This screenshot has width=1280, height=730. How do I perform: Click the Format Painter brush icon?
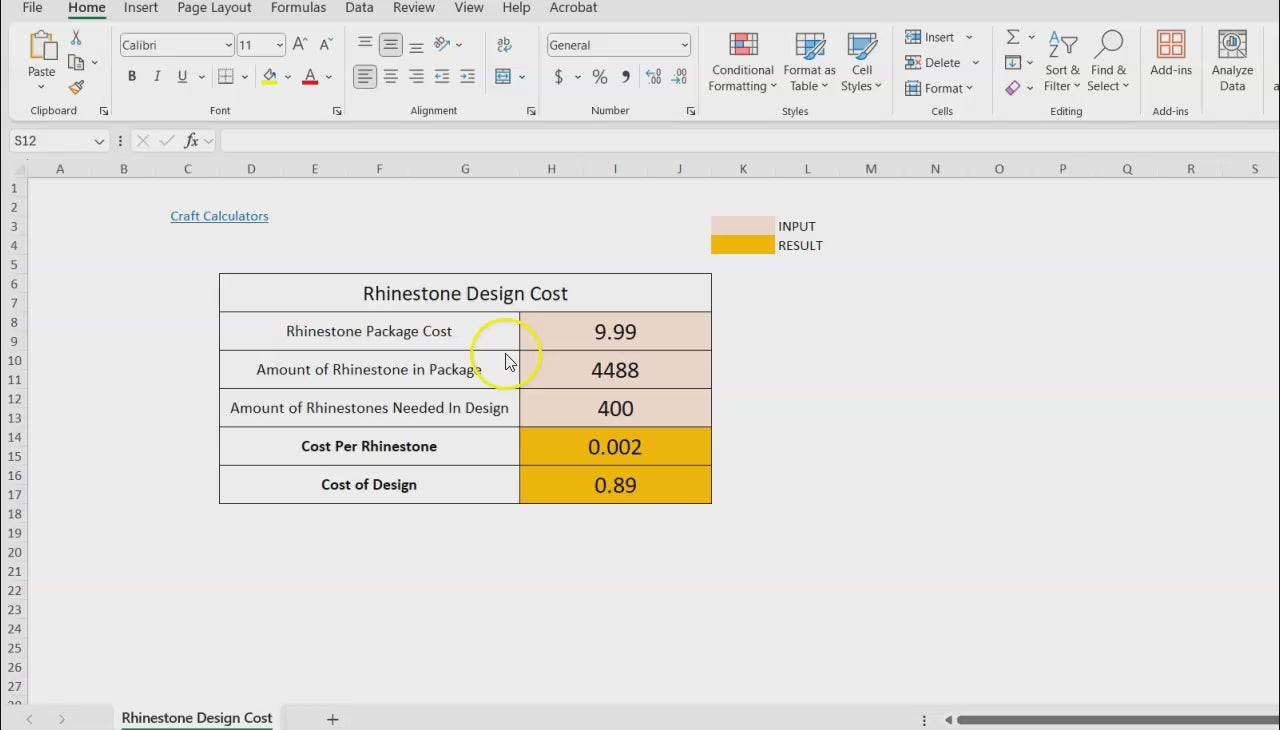(76, 88)
